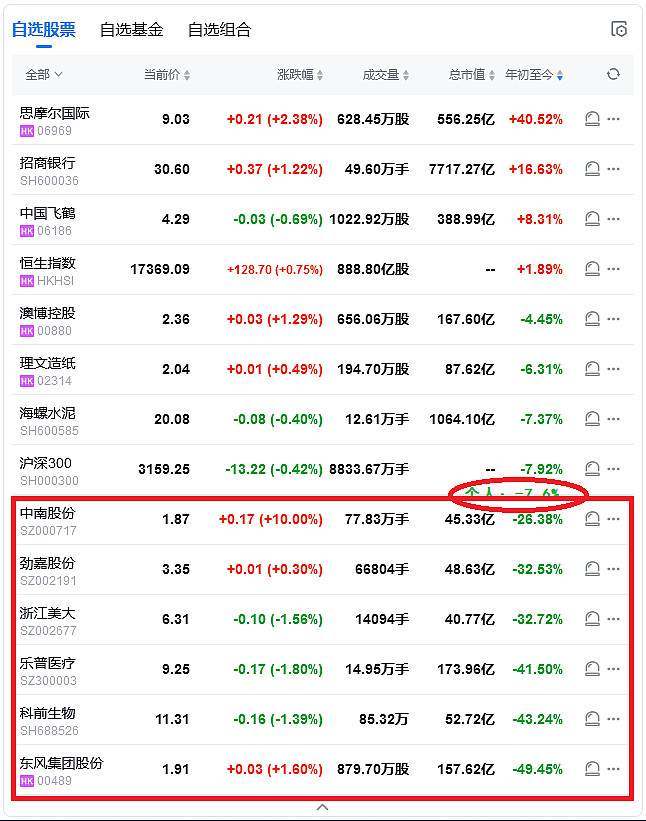Switch to 自选组合 tab
This screenshot has width=646, height=821.
click(x=219, y=29)
